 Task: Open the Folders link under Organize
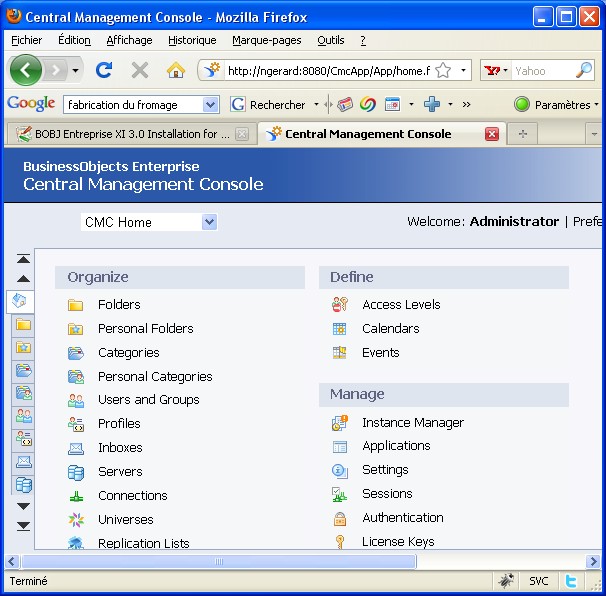click(119, 305)
